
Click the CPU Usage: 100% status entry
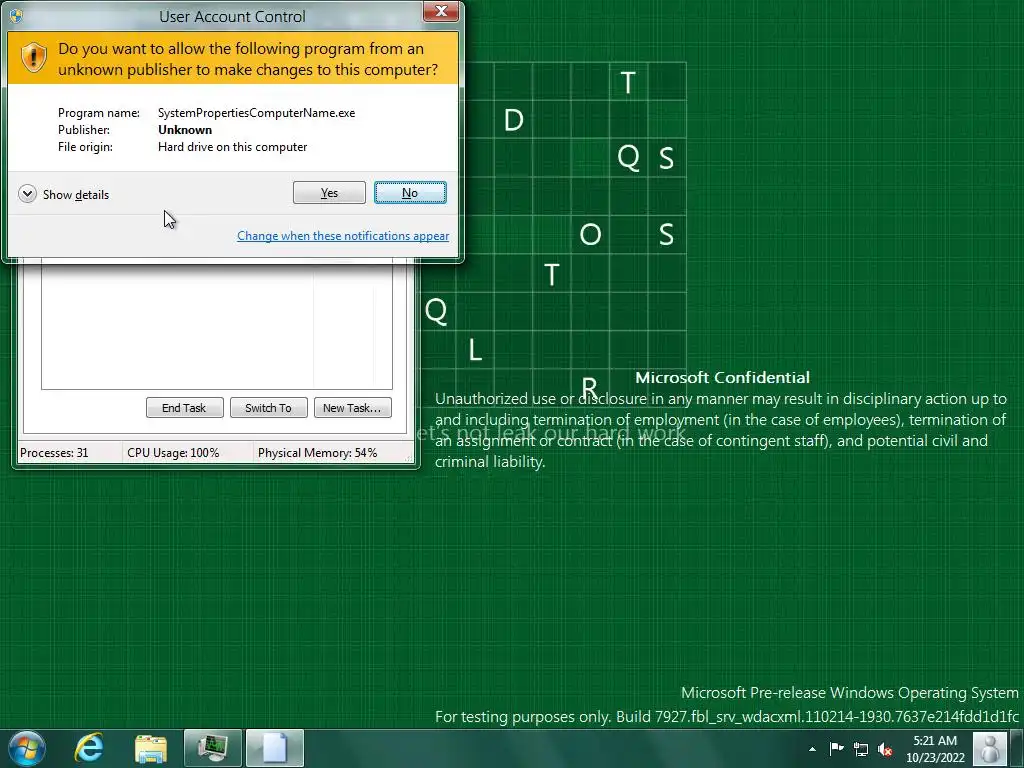pos(173,453)
